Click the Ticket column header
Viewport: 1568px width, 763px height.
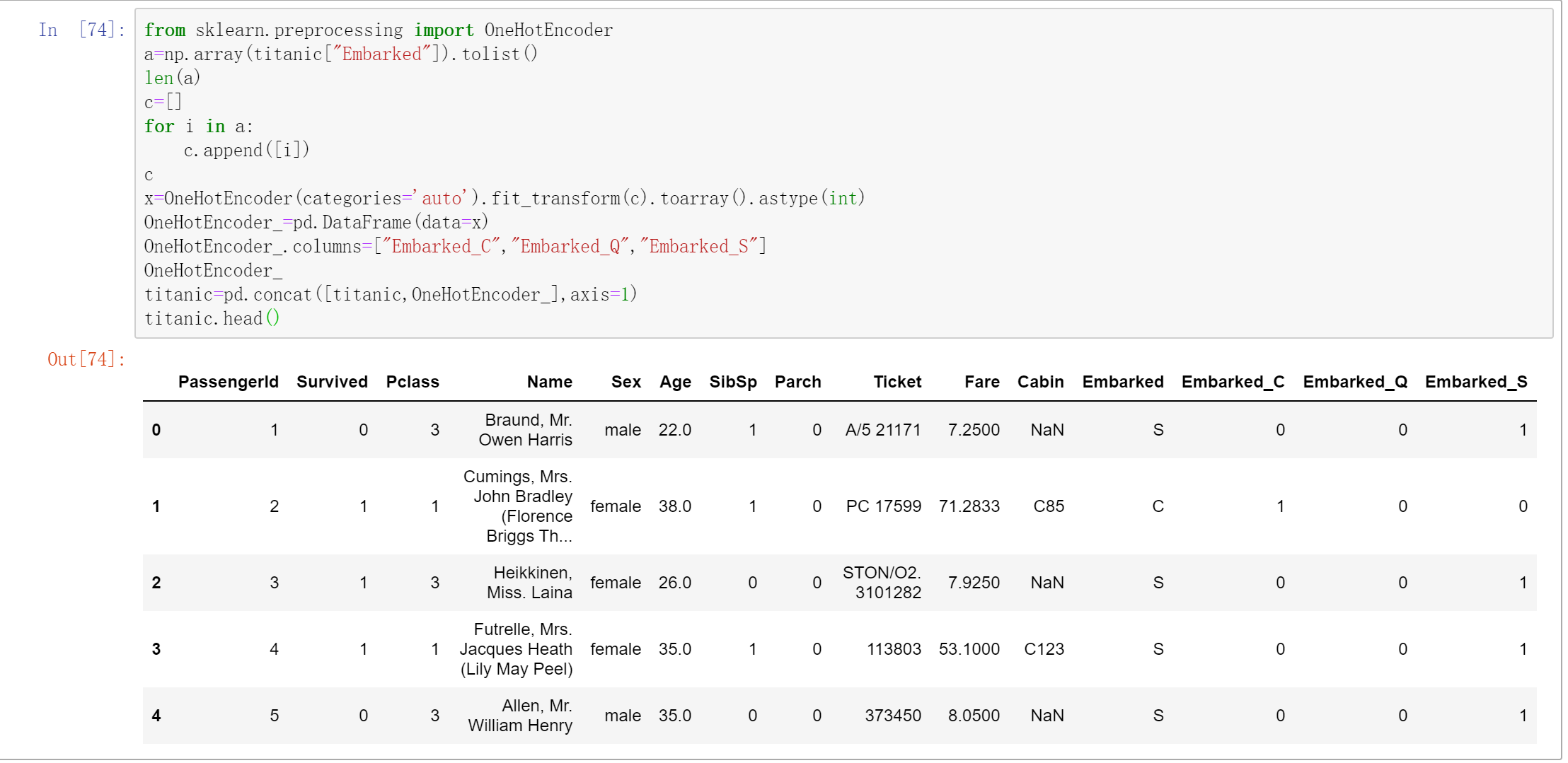click(897, 382)
